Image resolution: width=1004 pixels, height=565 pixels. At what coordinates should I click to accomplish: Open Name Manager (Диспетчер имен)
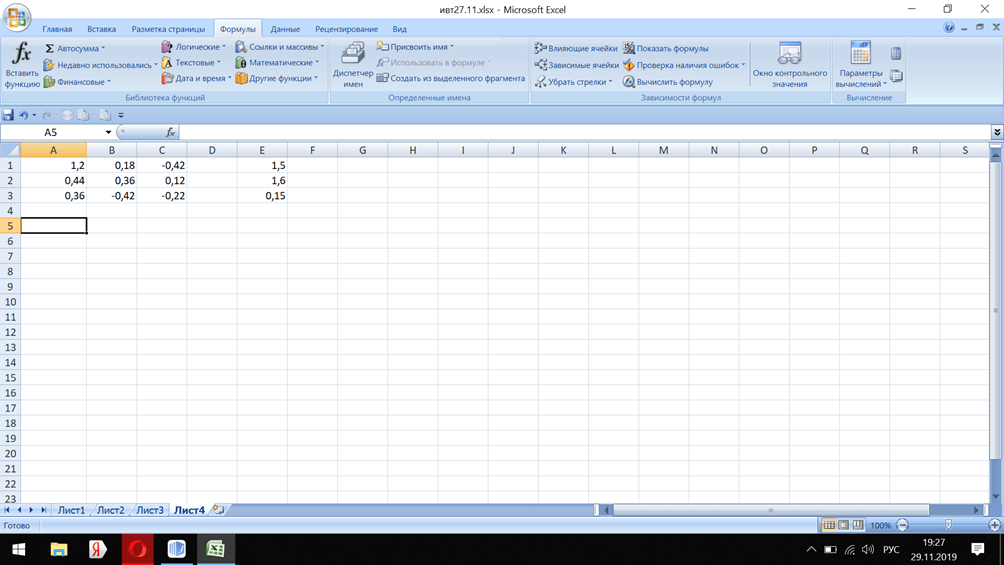(x=352, y=64)
